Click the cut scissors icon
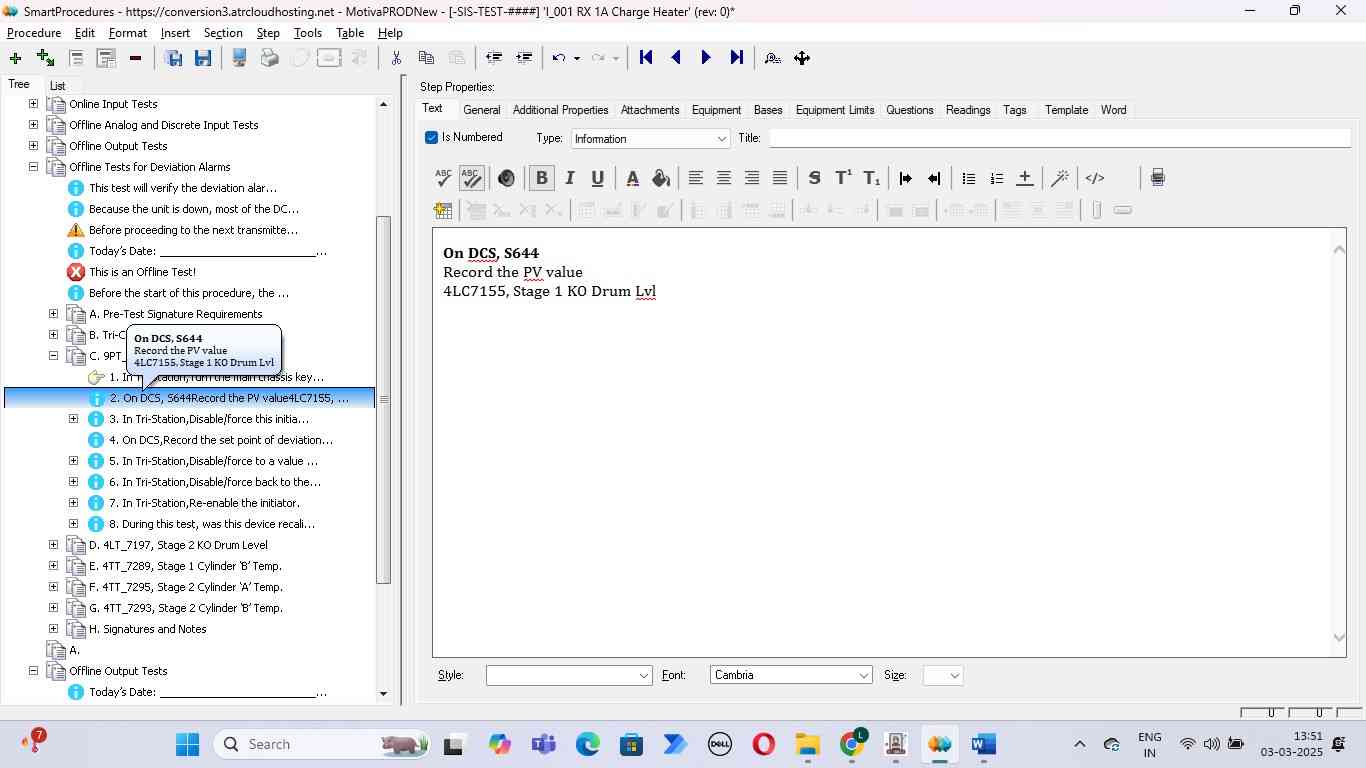This screenshot has height=768, width=1366. 396,58
